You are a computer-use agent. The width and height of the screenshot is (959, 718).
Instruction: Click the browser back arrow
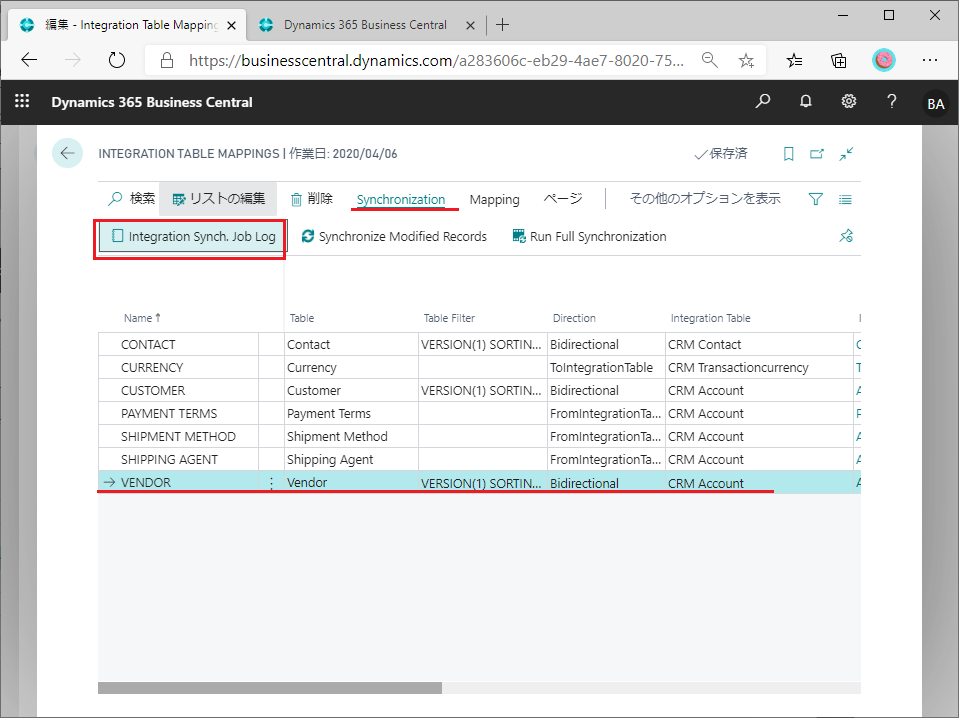[29, 60]
